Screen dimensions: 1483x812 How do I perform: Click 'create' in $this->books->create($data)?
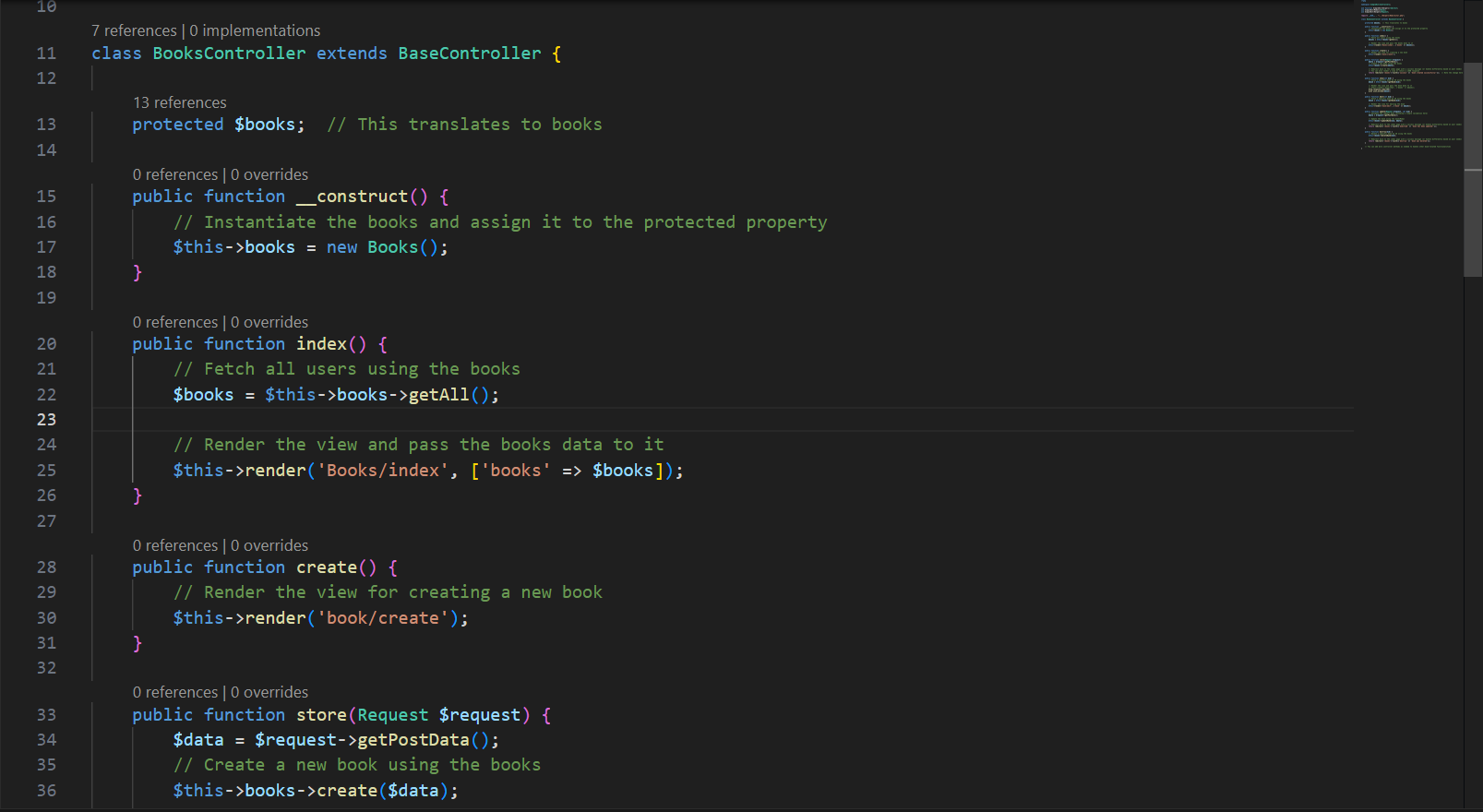(x=347, y=791)
